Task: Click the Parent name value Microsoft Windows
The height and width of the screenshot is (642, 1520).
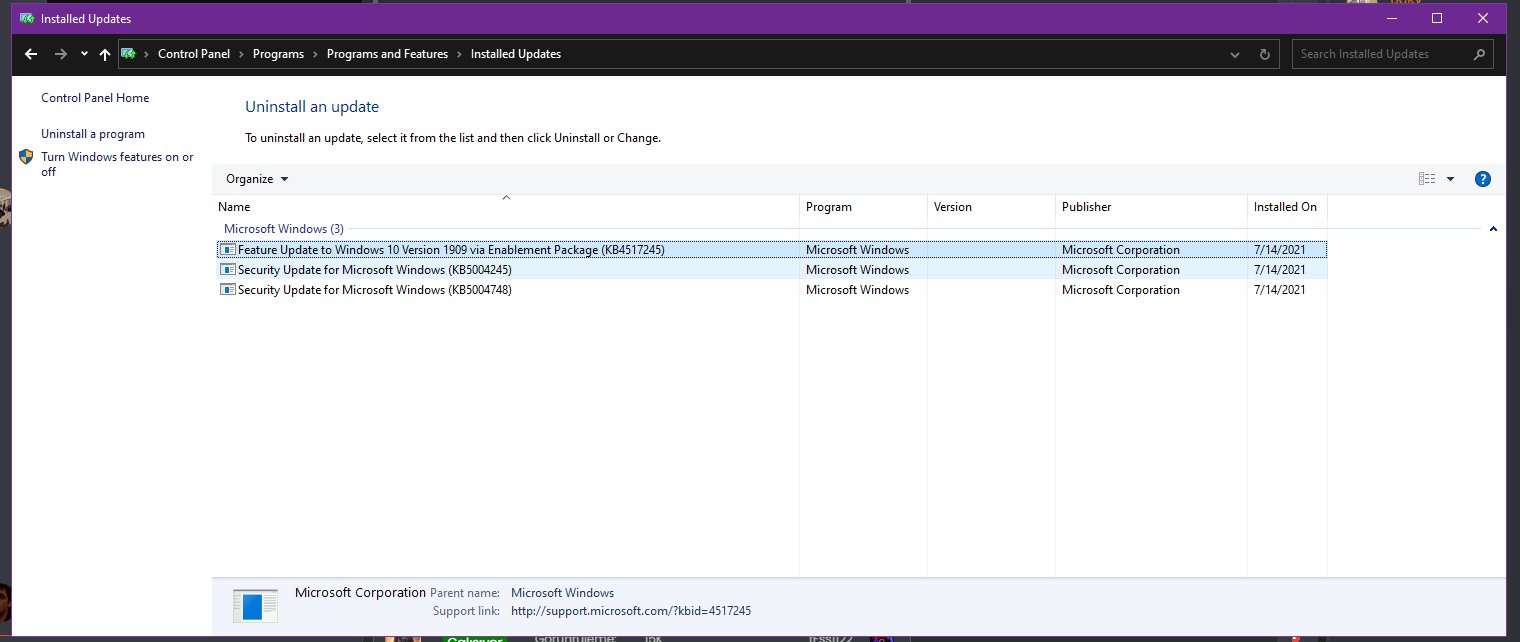Action: point(562,593)
